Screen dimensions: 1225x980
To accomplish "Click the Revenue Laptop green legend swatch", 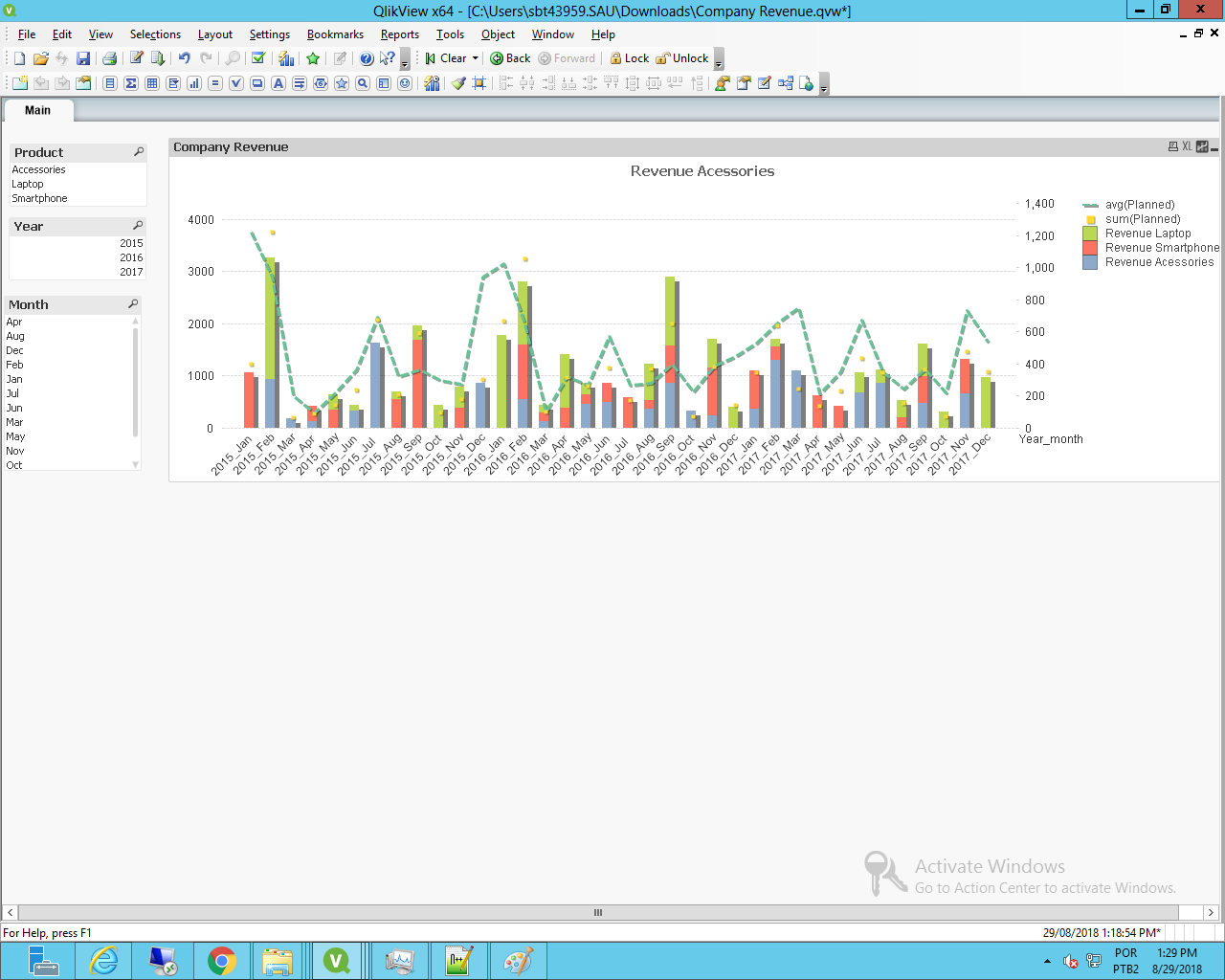I will pos(1090,234).
